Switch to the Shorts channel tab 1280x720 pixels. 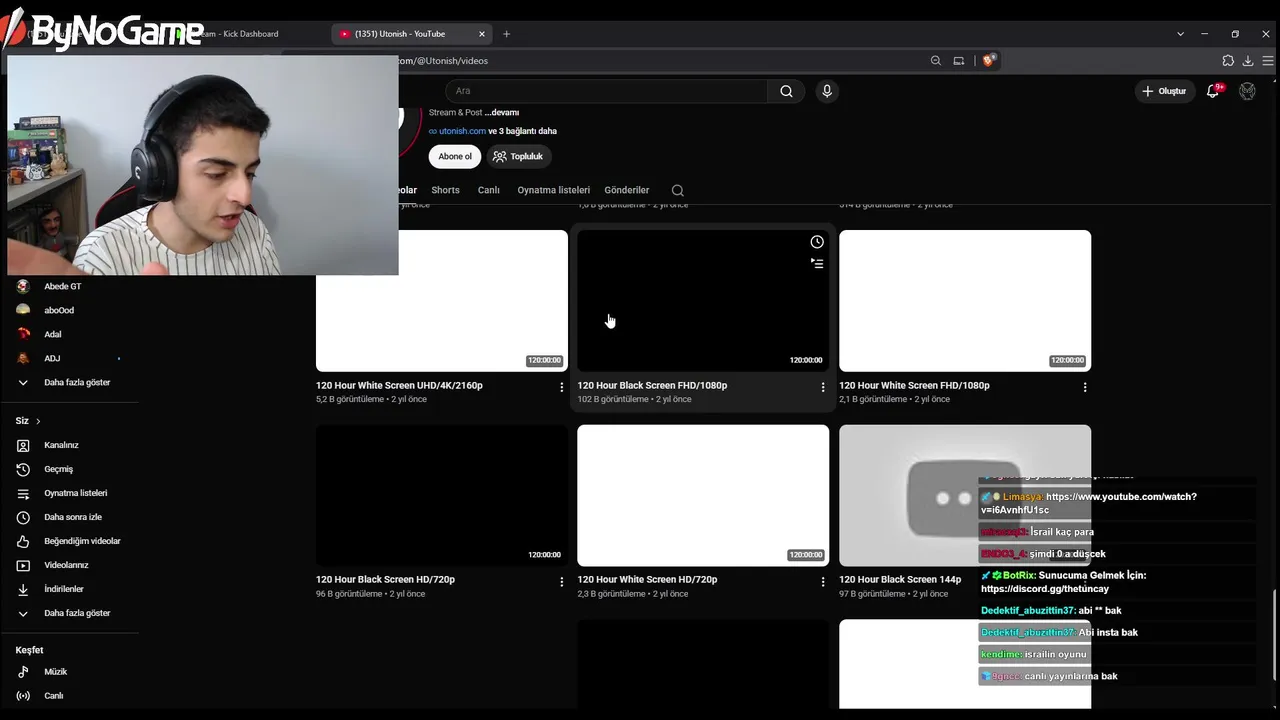(x=445, y=190)
